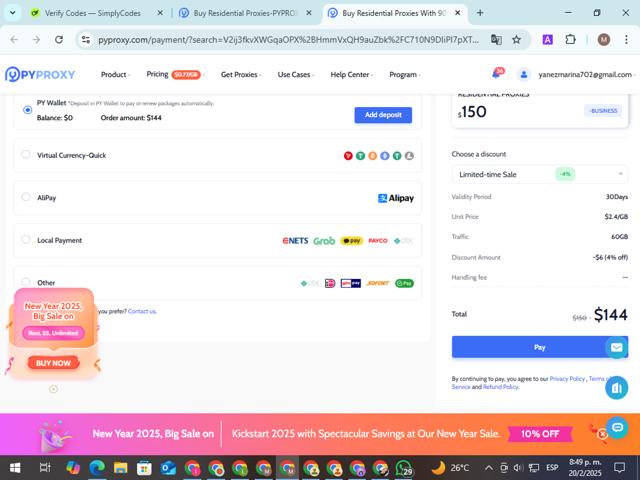
Task: Expand the Product menu
Action: pyautogui.click(x=115, y=75)
